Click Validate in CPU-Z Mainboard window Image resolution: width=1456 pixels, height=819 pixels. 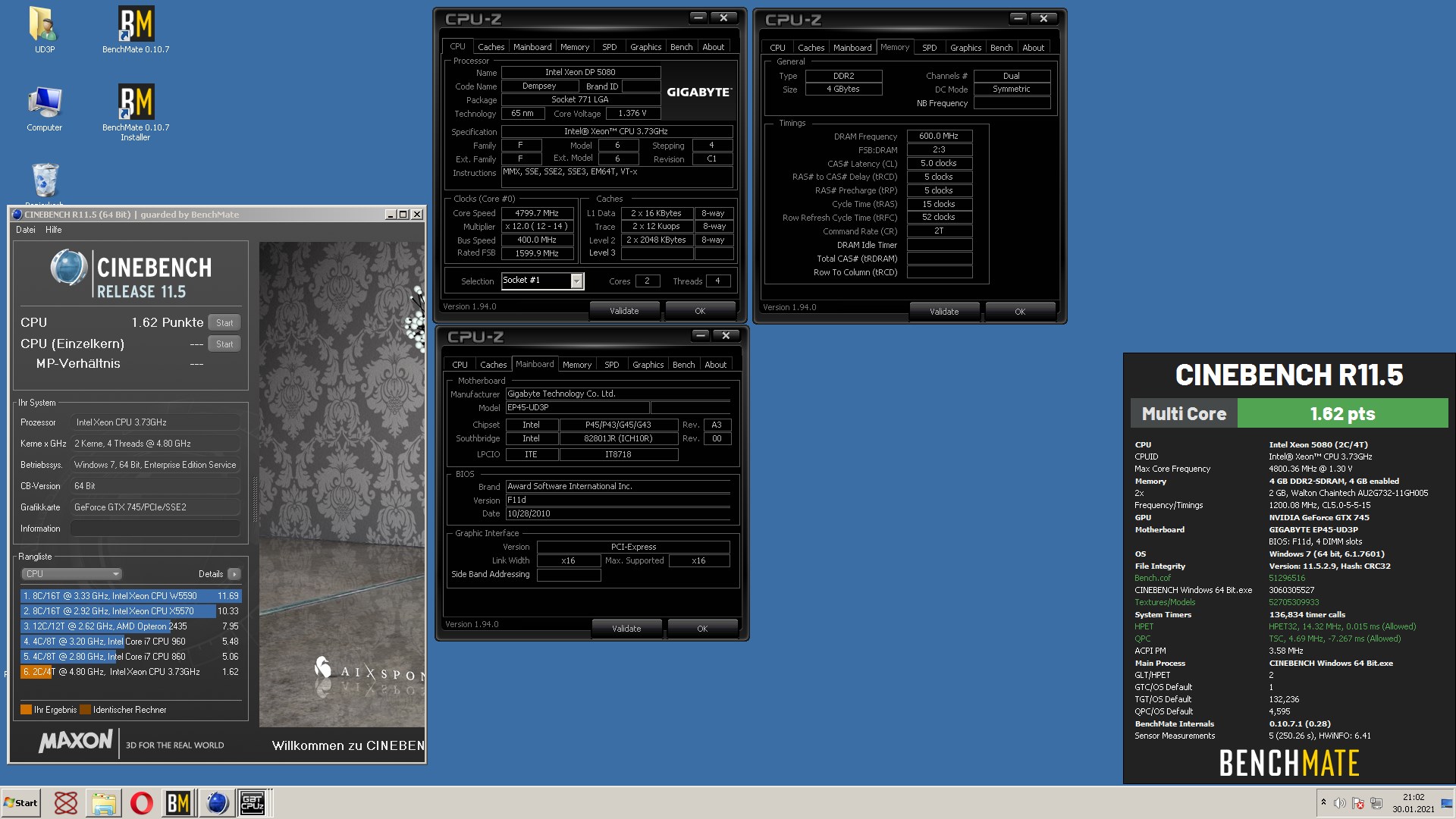coord(626,629)
